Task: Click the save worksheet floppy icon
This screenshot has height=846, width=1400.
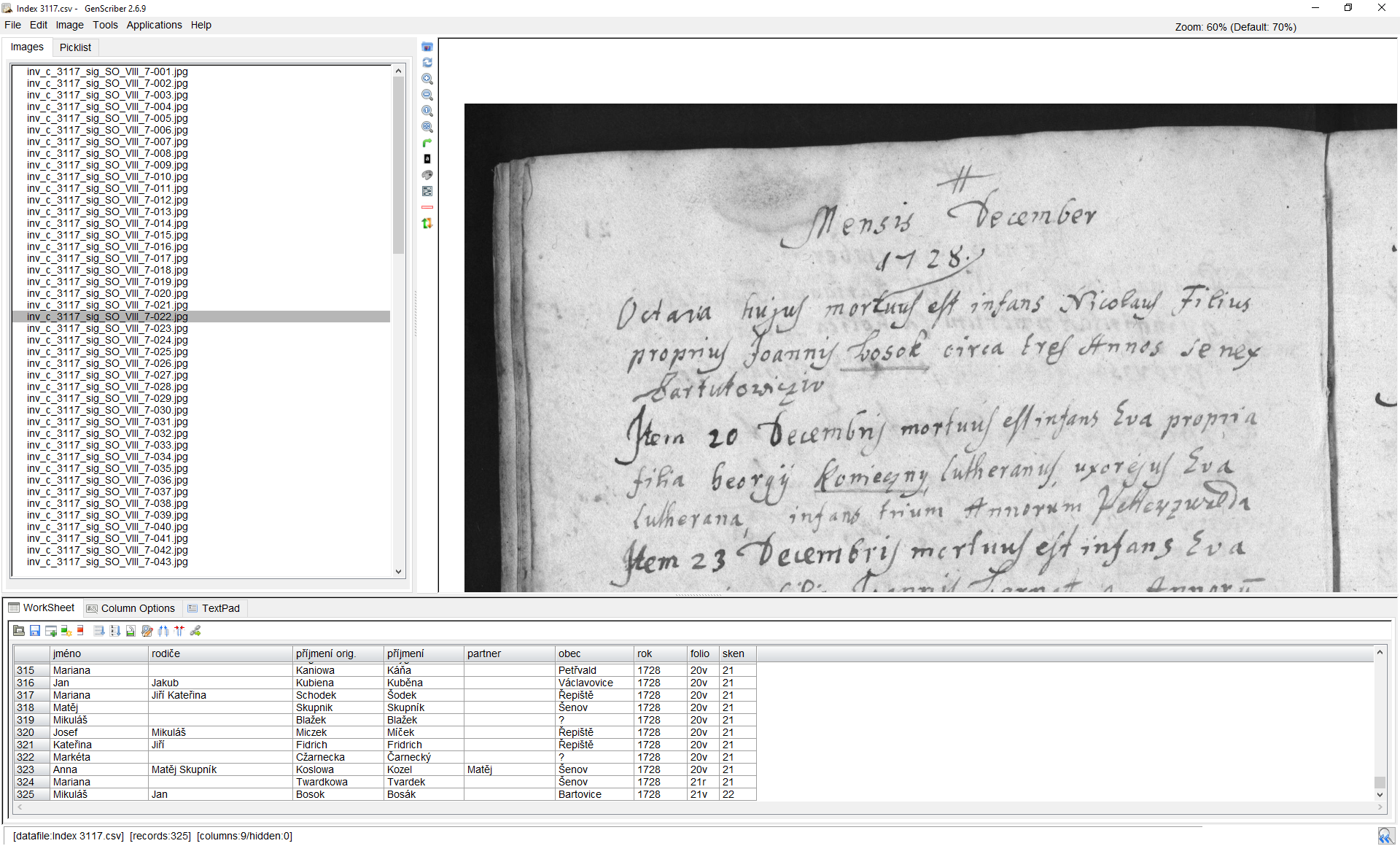Action: pos(35,631)
